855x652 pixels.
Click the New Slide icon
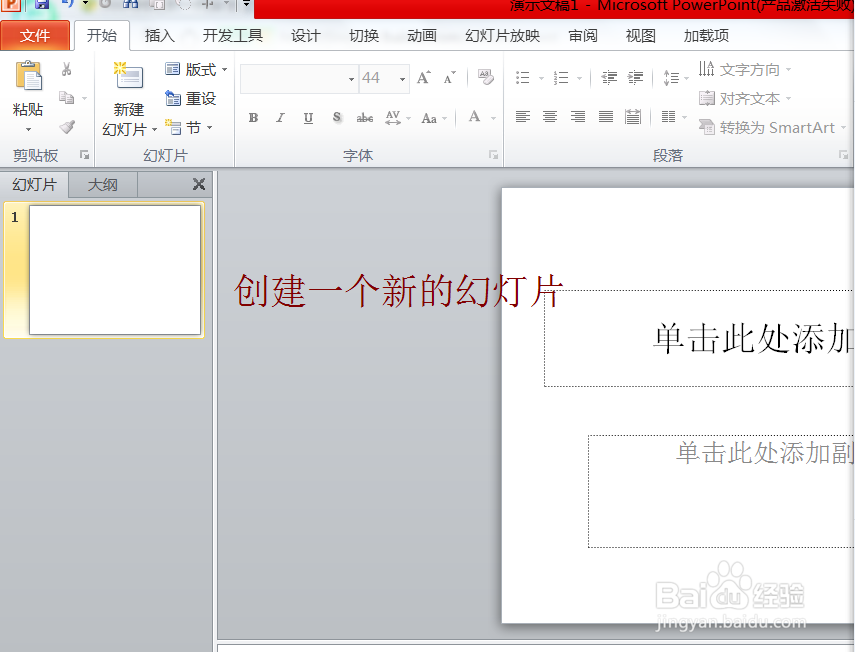129,76
